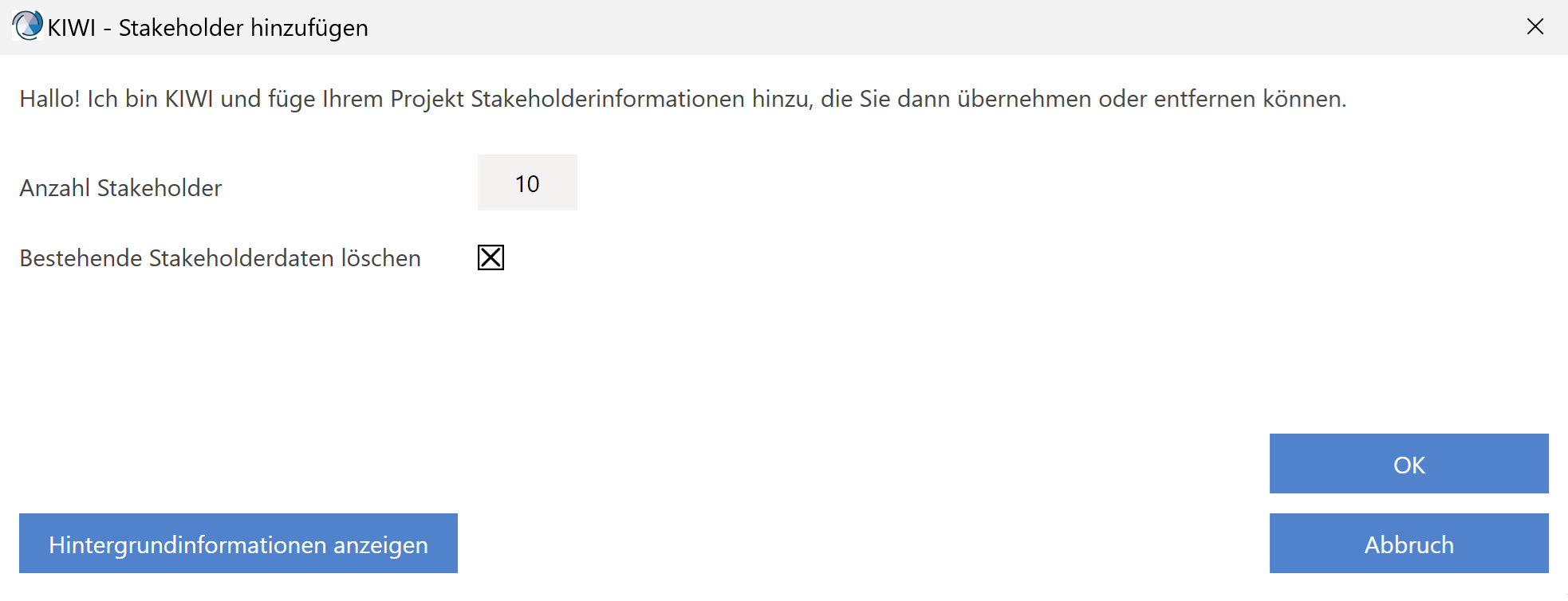1568x601 pixels.
Task: Cancel using the Abbruch button
Action: click(x=1408, y=544)
